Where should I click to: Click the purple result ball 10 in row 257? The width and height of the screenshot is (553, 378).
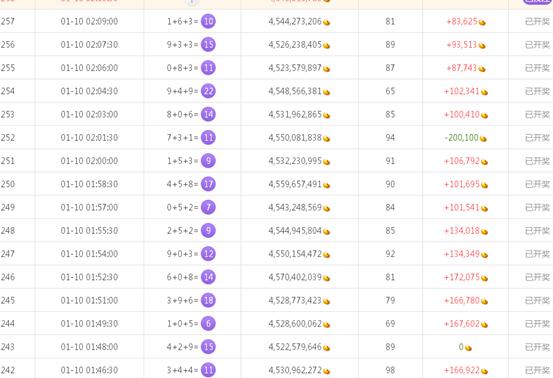pos(208,22)
